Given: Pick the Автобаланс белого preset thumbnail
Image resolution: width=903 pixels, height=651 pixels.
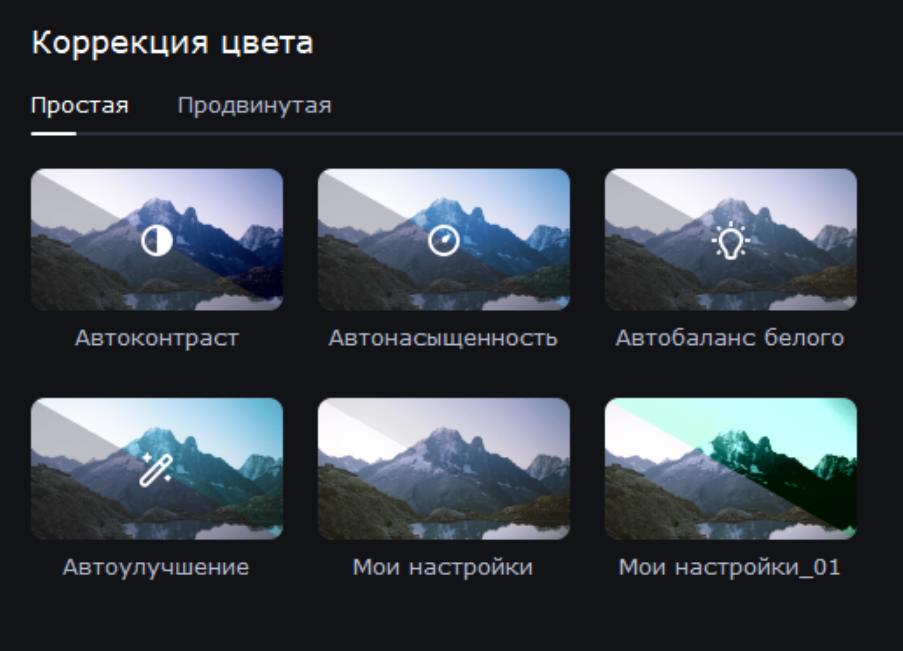Looking at the screenshot, I should [730, 240].
